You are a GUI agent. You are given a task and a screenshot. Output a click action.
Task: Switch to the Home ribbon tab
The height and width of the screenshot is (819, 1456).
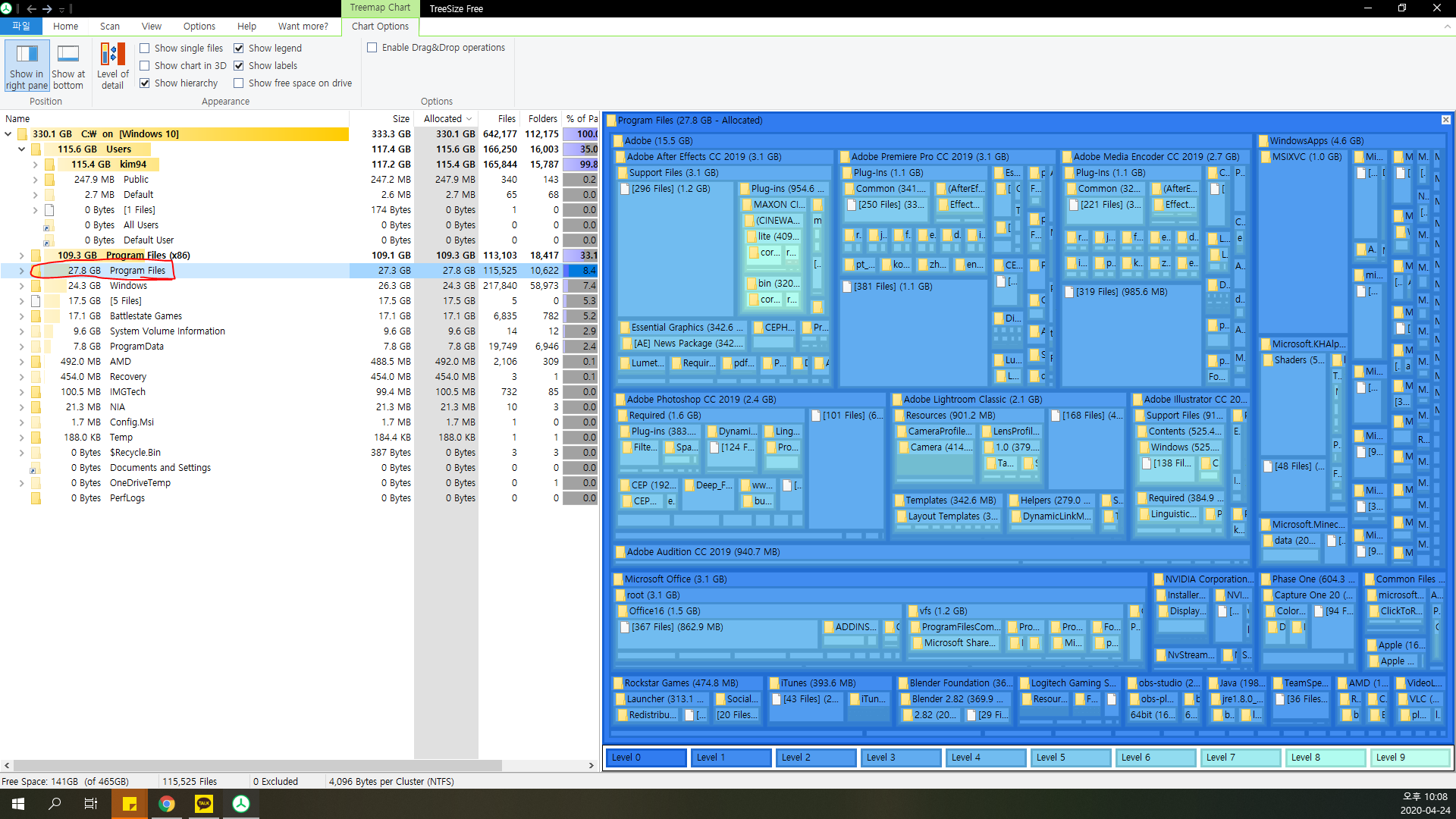(x=65, y=26)
